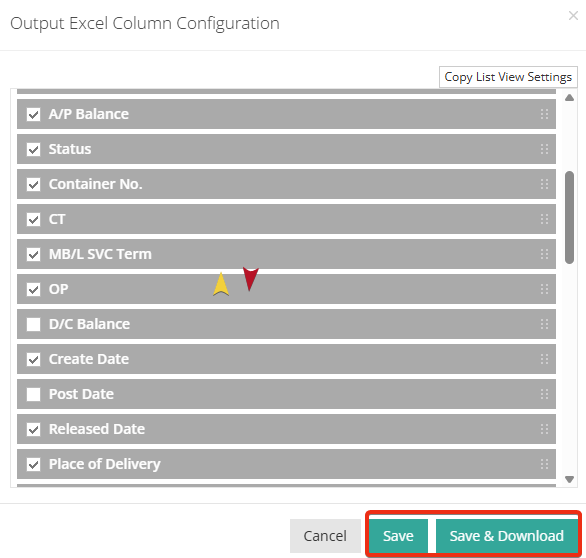586x558 pixels.
Task: Uncheck the A/P Balance checkbox
Action: (x=34, y=114)
